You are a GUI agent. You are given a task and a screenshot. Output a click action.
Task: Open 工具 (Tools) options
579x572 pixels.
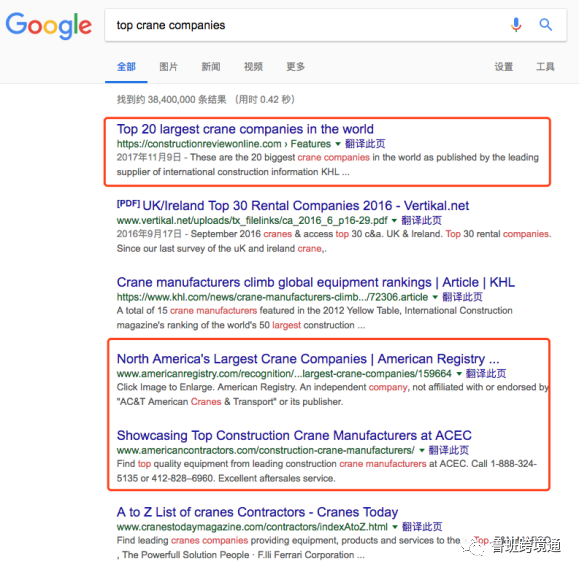tap(545, 67)
